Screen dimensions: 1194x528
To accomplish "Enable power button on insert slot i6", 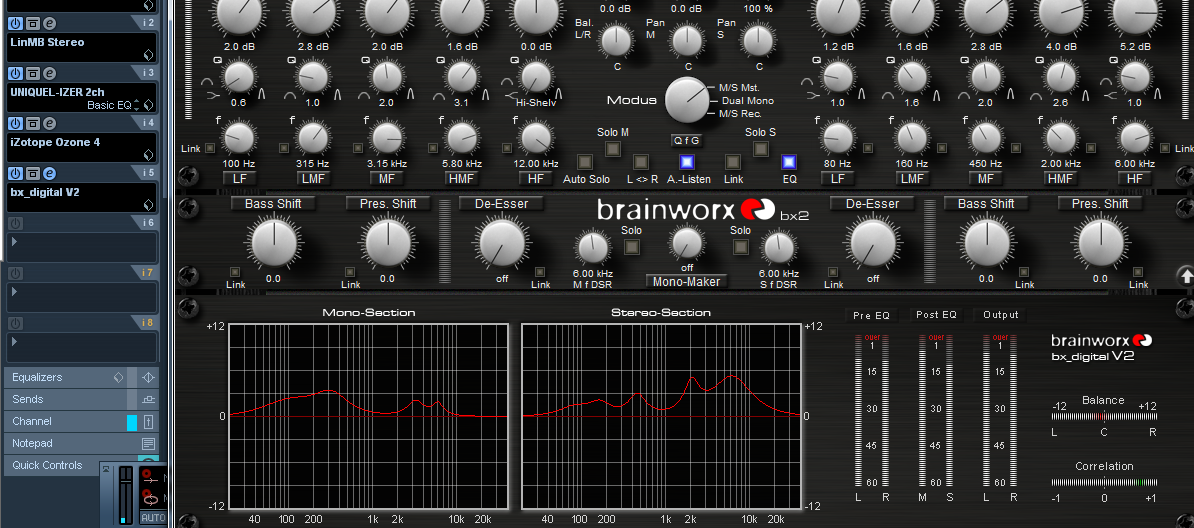I will (14, 223).
